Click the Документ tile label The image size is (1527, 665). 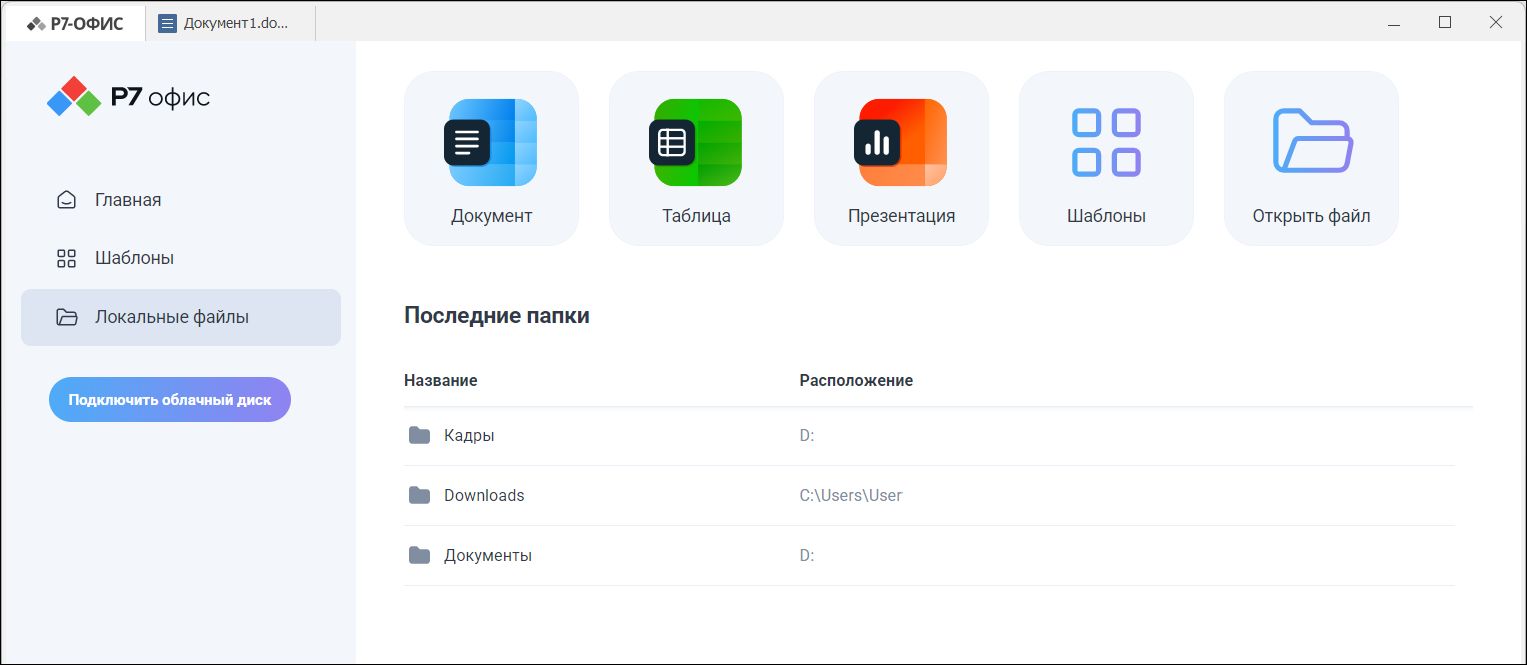(x=491, y=216)
